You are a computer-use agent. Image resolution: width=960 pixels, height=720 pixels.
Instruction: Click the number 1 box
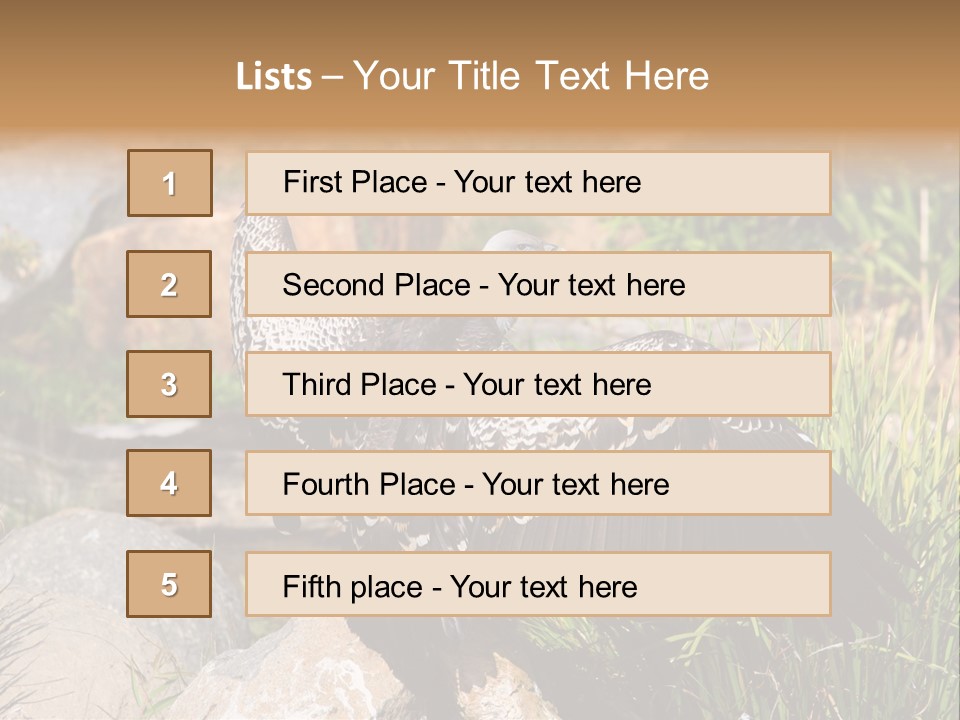[170, 183]
